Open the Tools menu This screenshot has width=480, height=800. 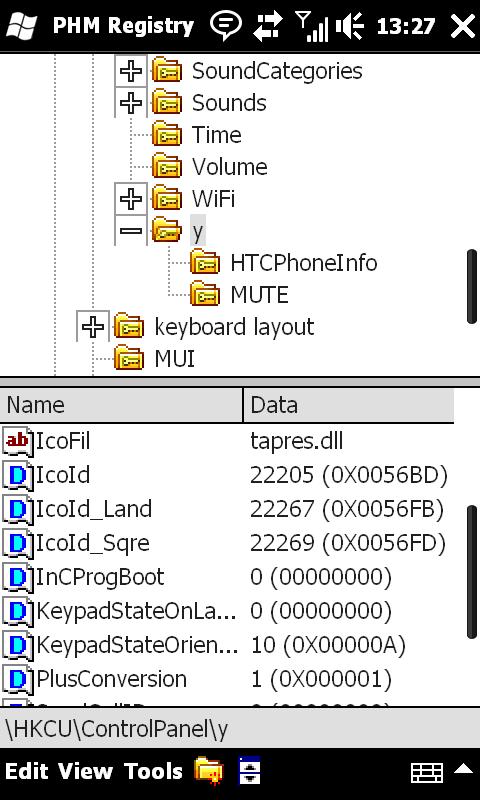tap(153, 771)
